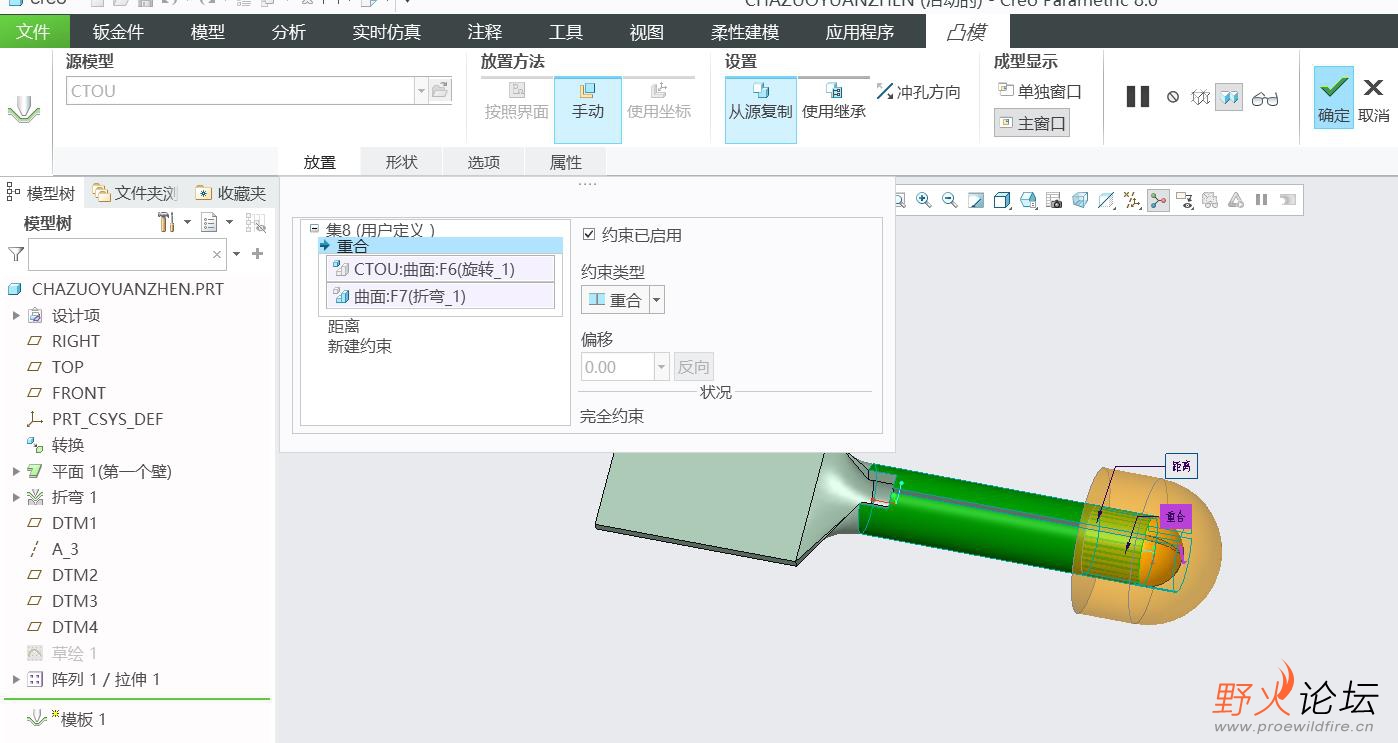The width and height of the screenshot is (1398, 743).
Task: Expand the 设计项 tree node
Action: click(16, 316)
